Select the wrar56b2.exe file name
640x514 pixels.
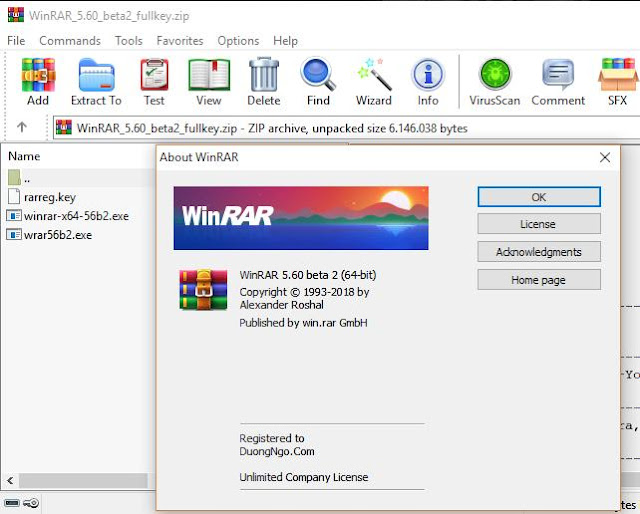[58, 235]
